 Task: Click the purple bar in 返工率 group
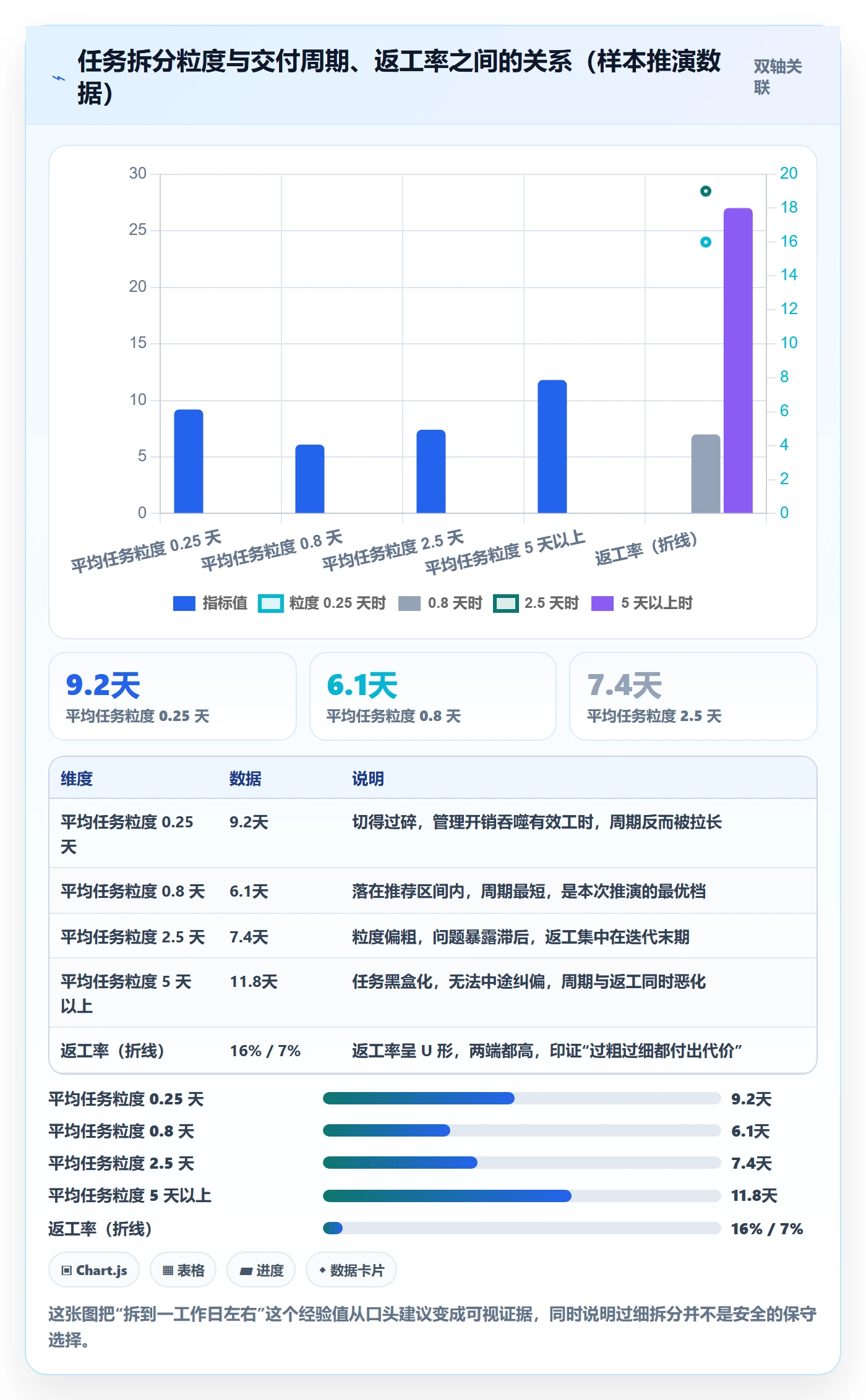click(x=739, y=361)
